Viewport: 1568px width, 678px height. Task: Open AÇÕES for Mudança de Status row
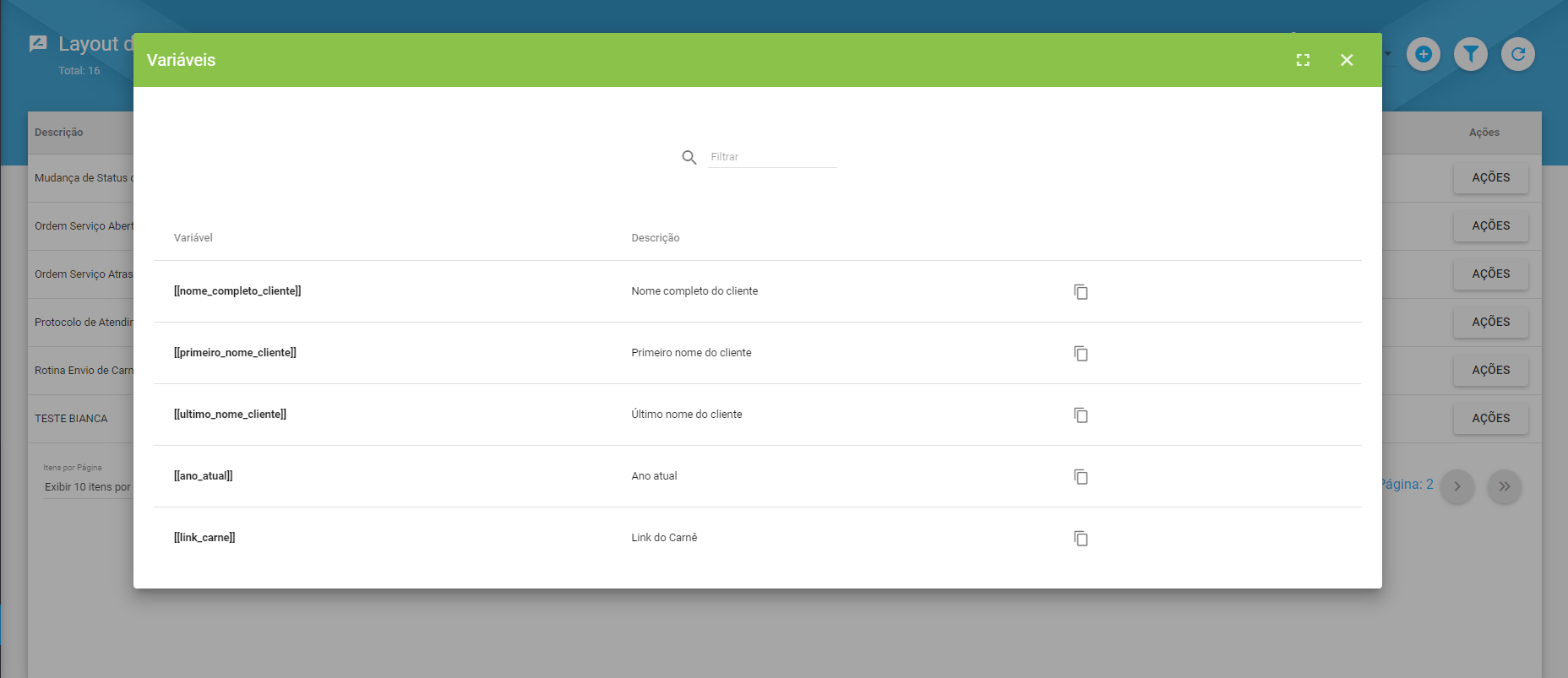pyautogui.click(x=1491, y=177)
